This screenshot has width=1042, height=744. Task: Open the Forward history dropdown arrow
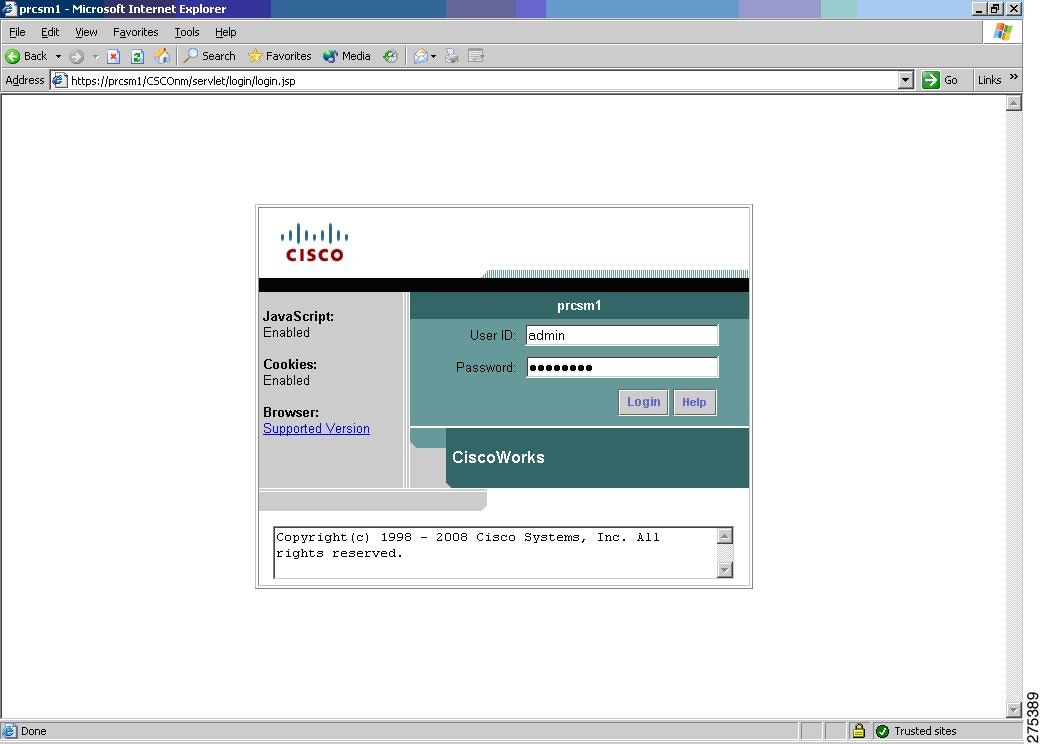pos(95,56)
